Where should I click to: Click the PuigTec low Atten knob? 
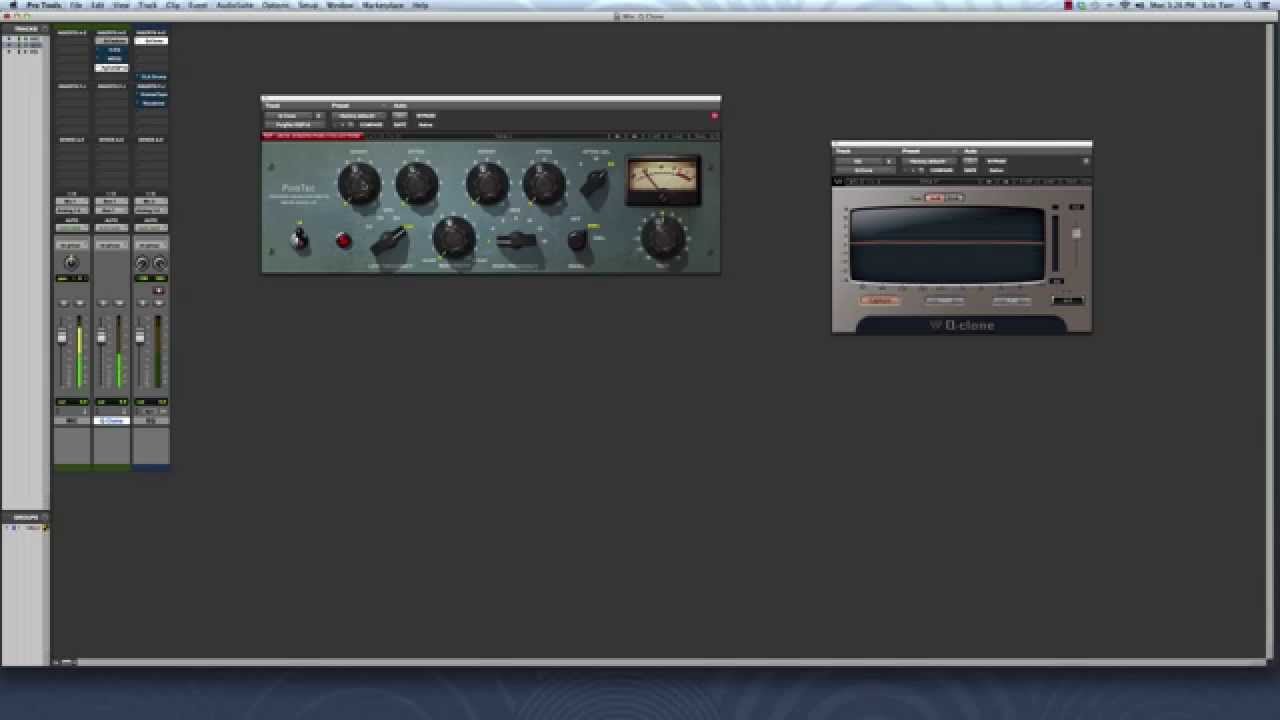pyautogui.click(x=416, y=182)
